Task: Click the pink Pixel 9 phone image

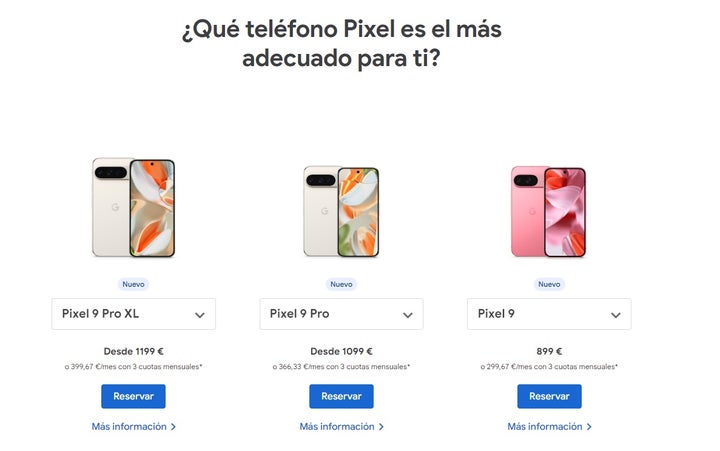Action: click(x=549, y=211)
